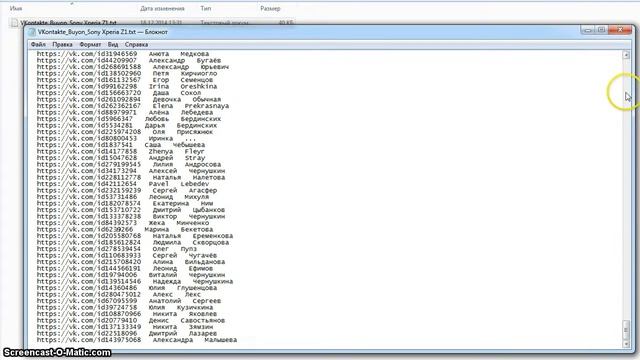Click the line with id138502960

point(127,73)
